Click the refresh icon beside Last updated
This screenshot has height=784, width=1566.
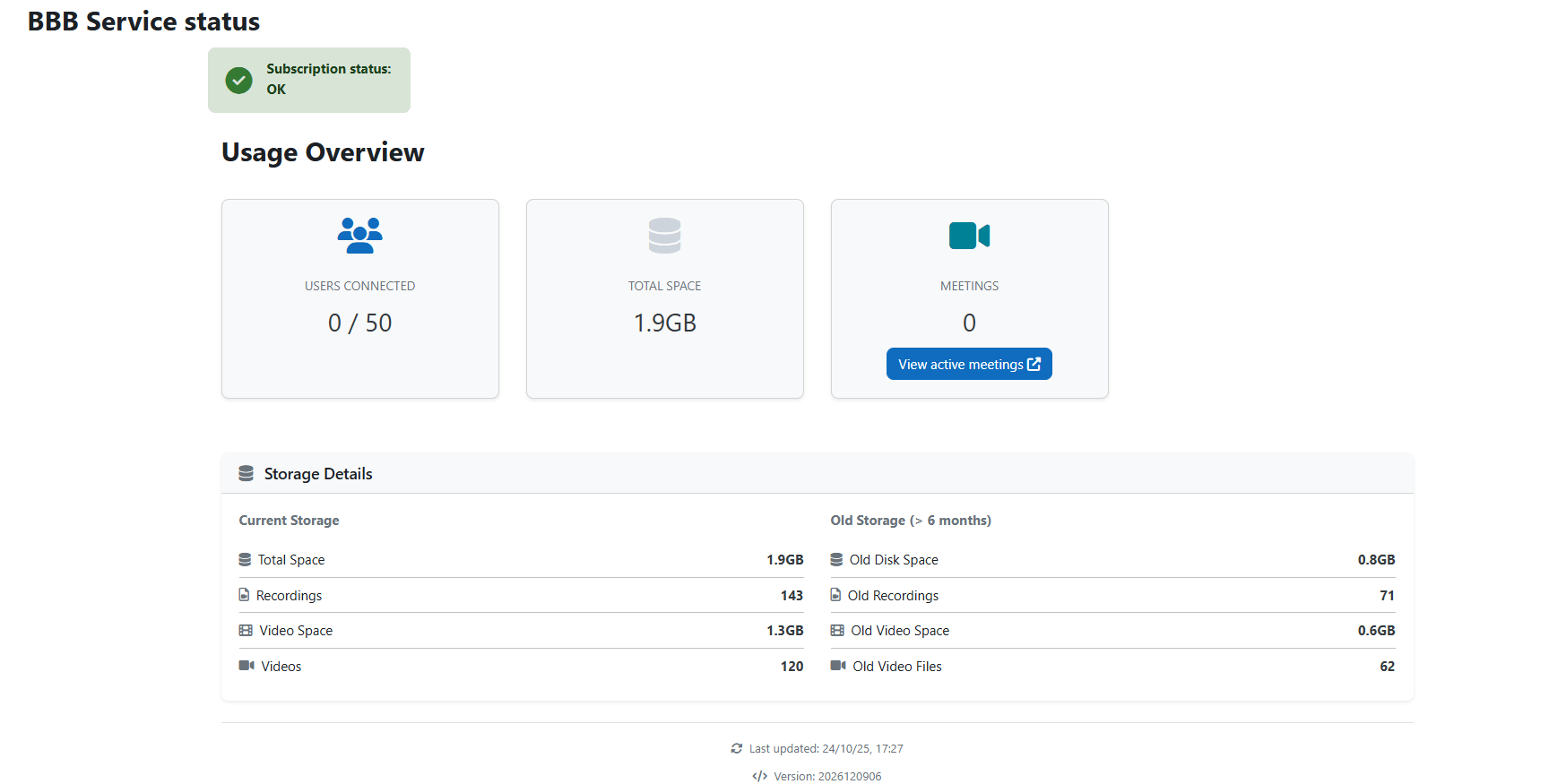click(737, 748)
